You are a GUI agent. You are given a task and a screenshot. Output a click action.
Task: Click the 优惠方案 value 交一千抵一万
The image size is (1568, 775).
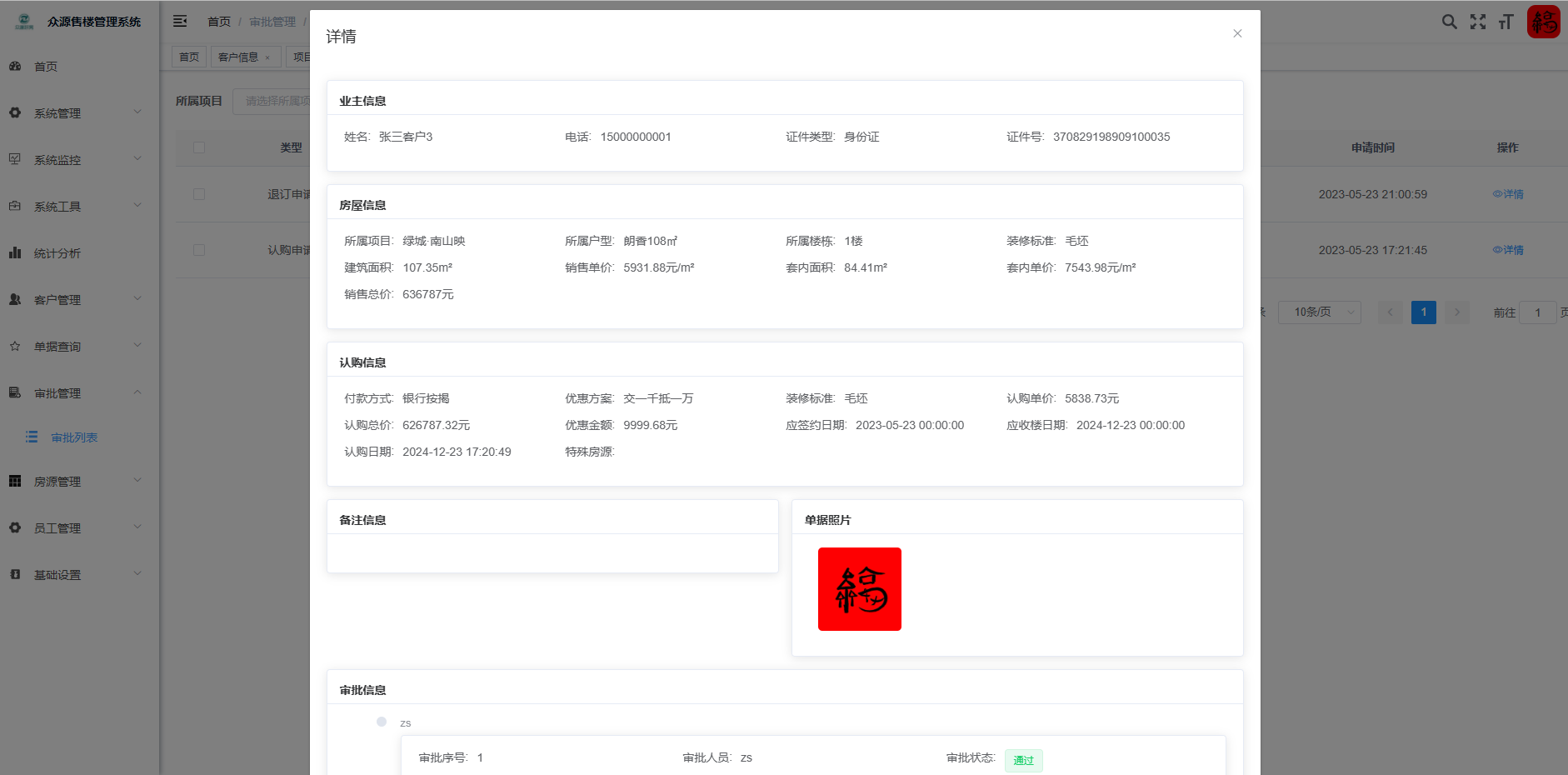coord(658,398)
